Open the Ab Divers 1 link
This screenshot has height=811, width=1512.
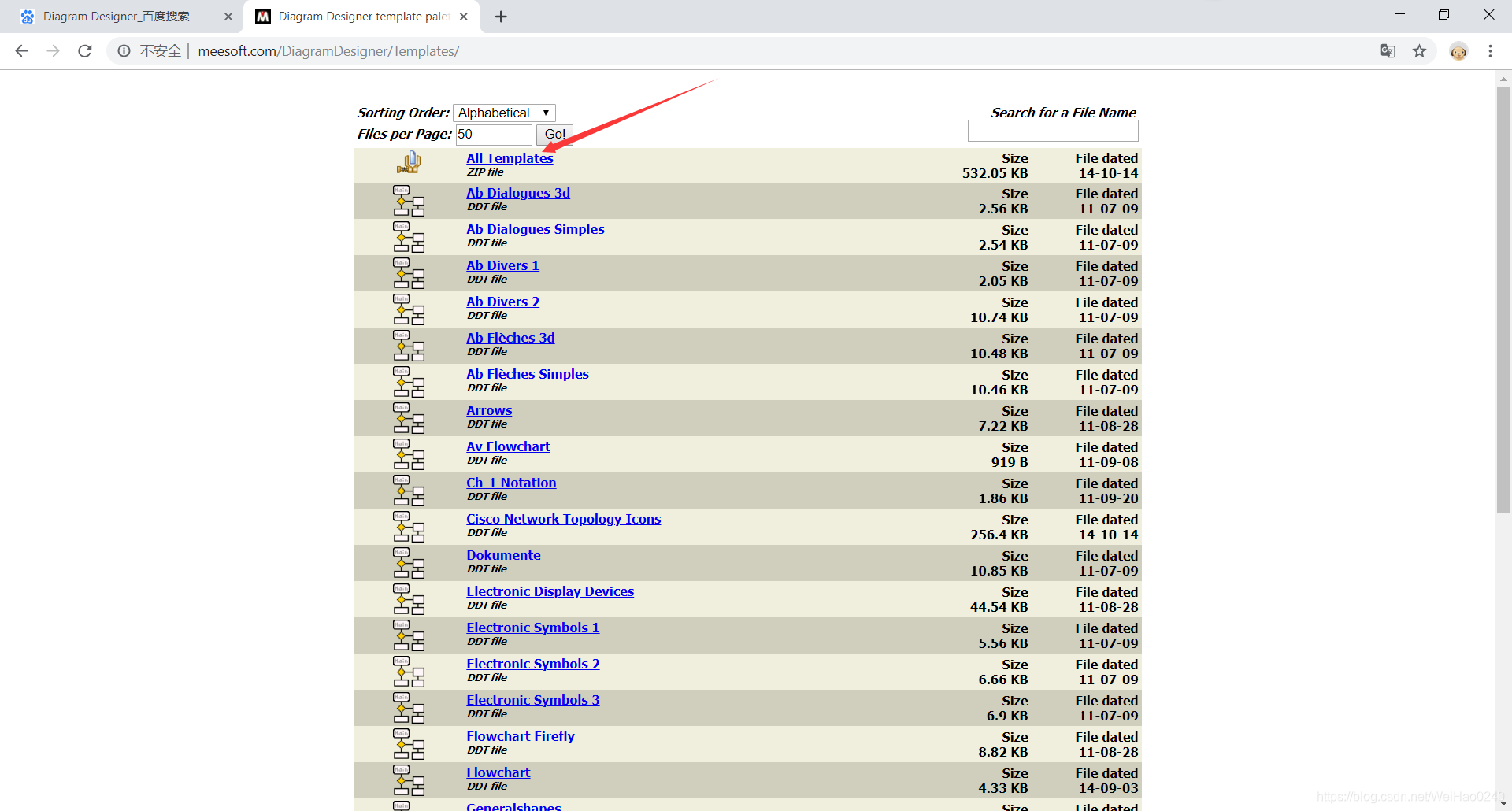tap(502, 265)
